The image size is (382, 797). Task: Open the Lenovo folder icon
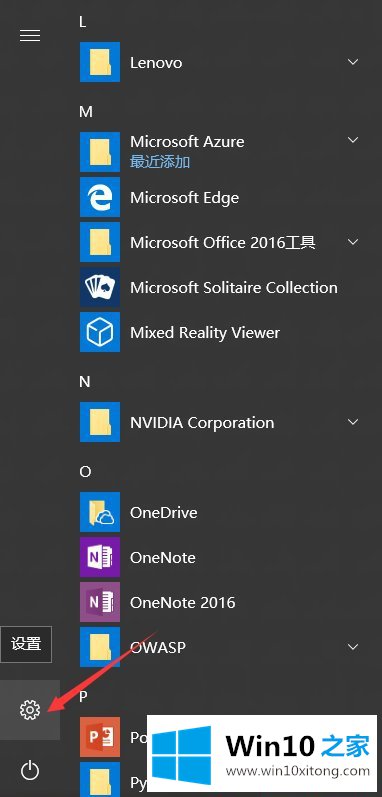coord(100,62)
